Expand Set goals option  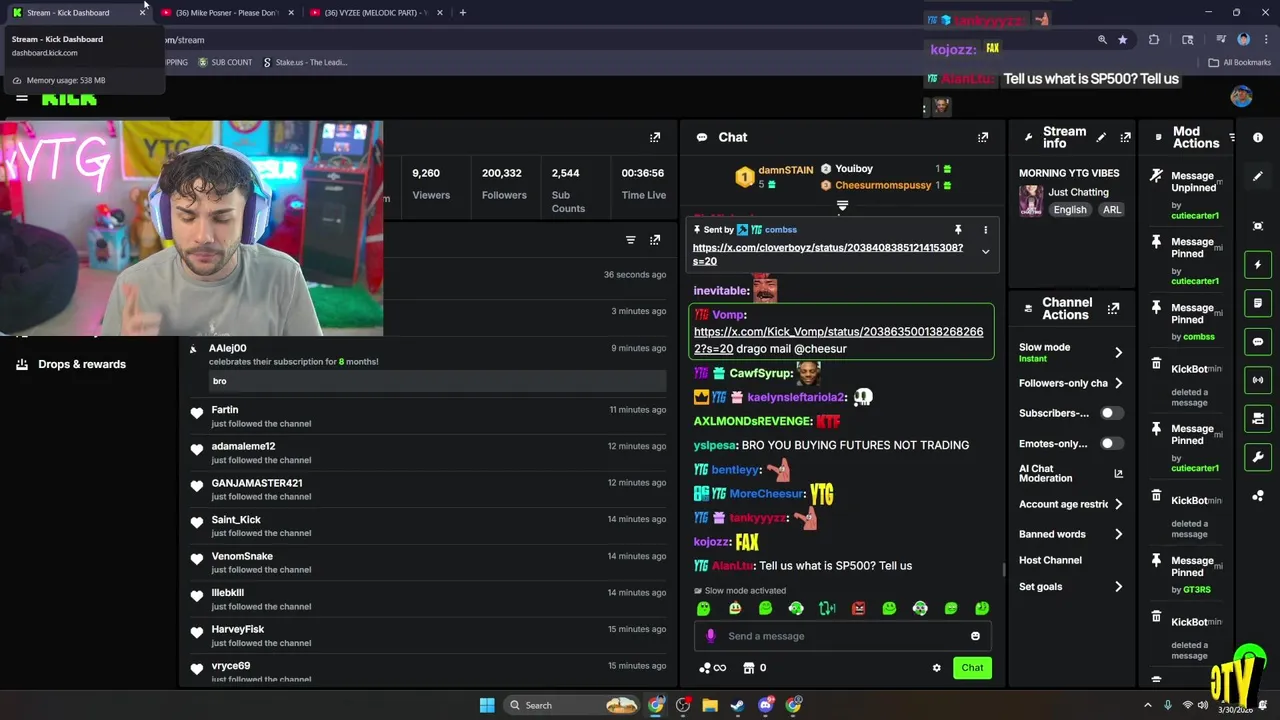coord(1118,587)
